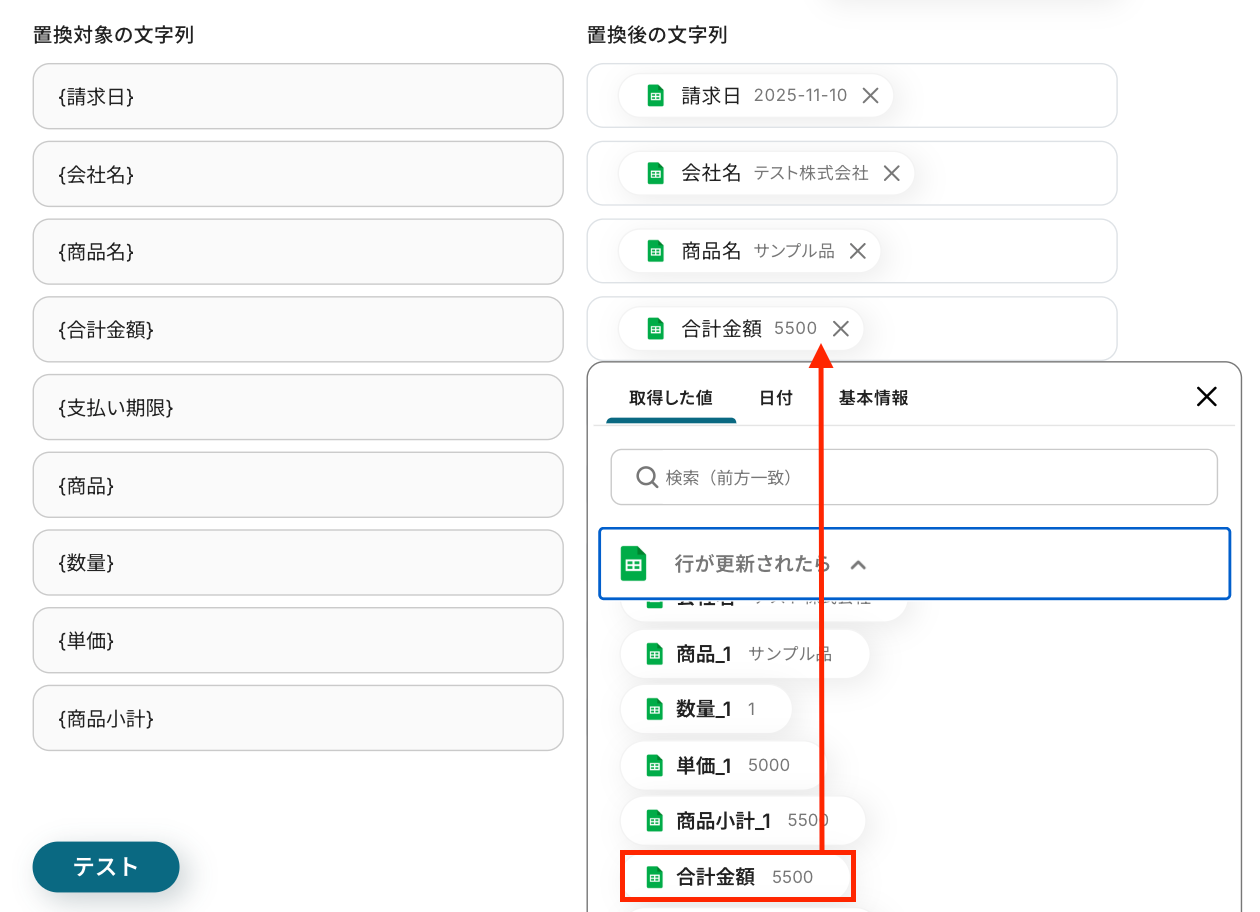This screenshot has height=912, width=1260.
Task: Edit the {数量} target string field
Action: [298, 562]
